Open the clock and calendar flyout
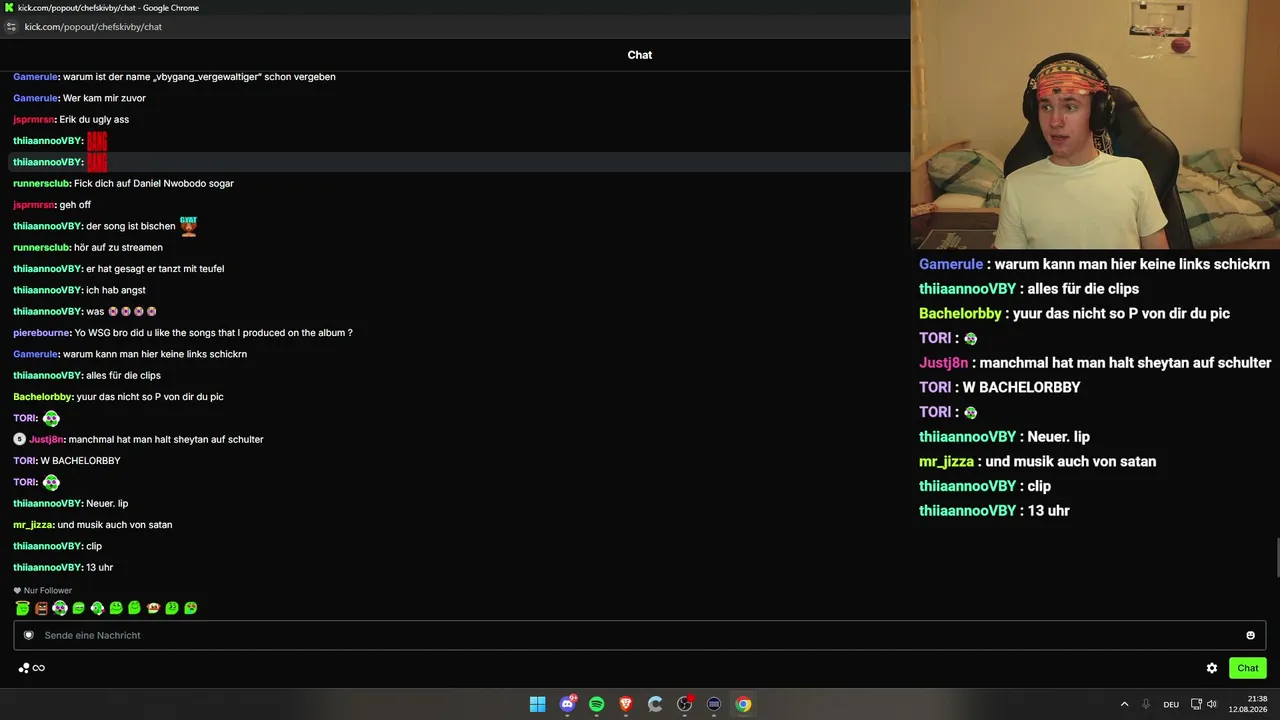Image resolution: width=1280 pixels, height=720 pixels. pos(1249,704)
